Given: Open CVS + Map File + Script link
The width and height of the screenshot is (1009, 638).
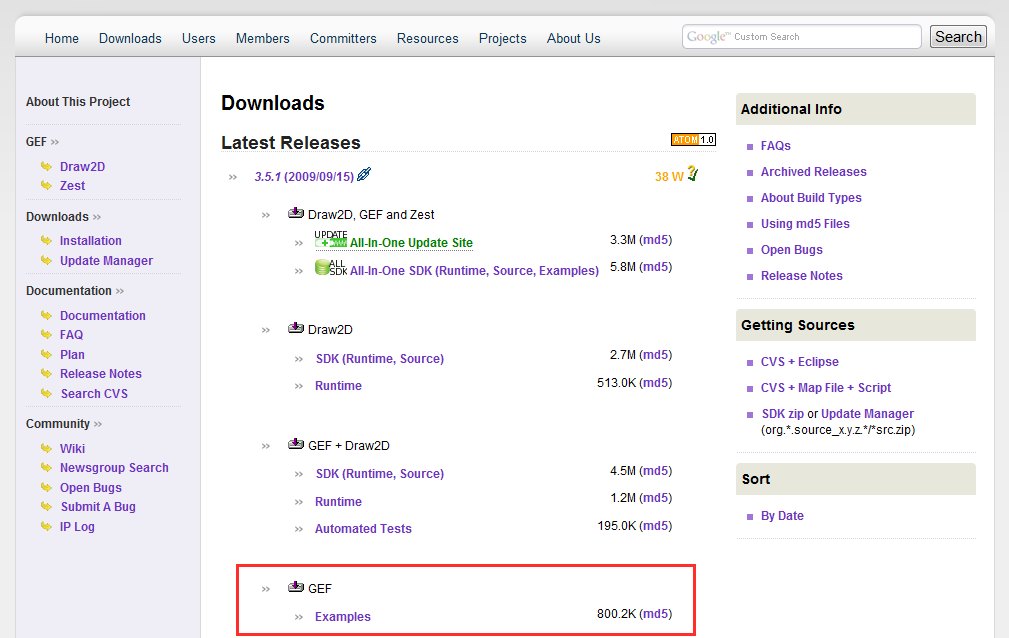Looking at the screenshot, I should point(826,388).
